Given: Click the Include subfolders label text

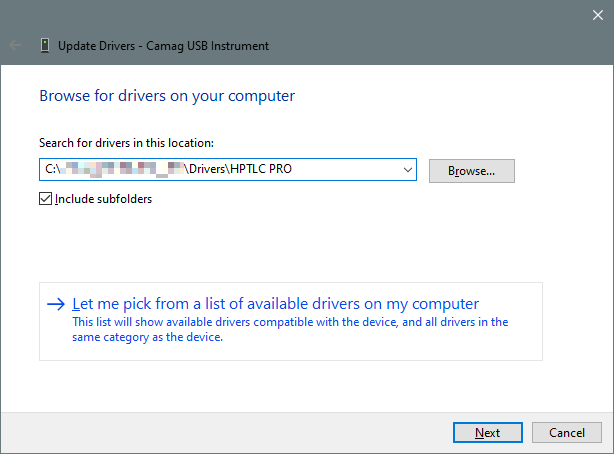Looking at the screenshot, I should tap(103, 199).
